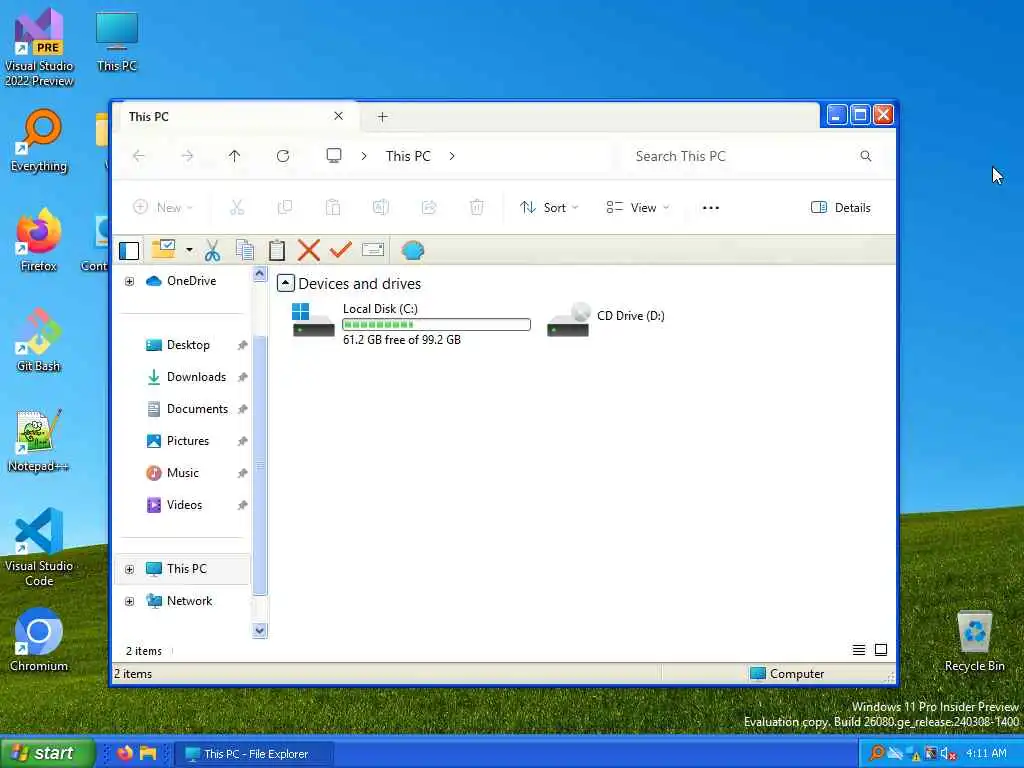1024x768 pixels.
Task: Open the Sort dropdown menu
Action: [x=549, y=208]
